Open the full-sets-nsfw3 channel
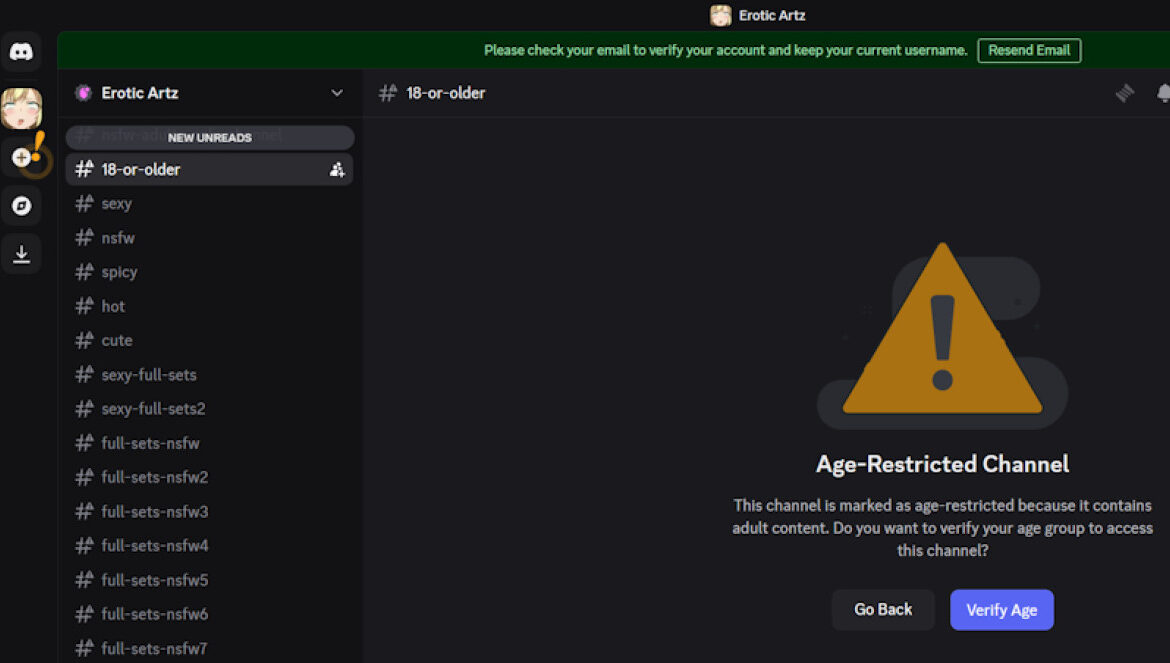Viewport: 1170px width, 663px height. pyautogui.click(x=210, y=512)
